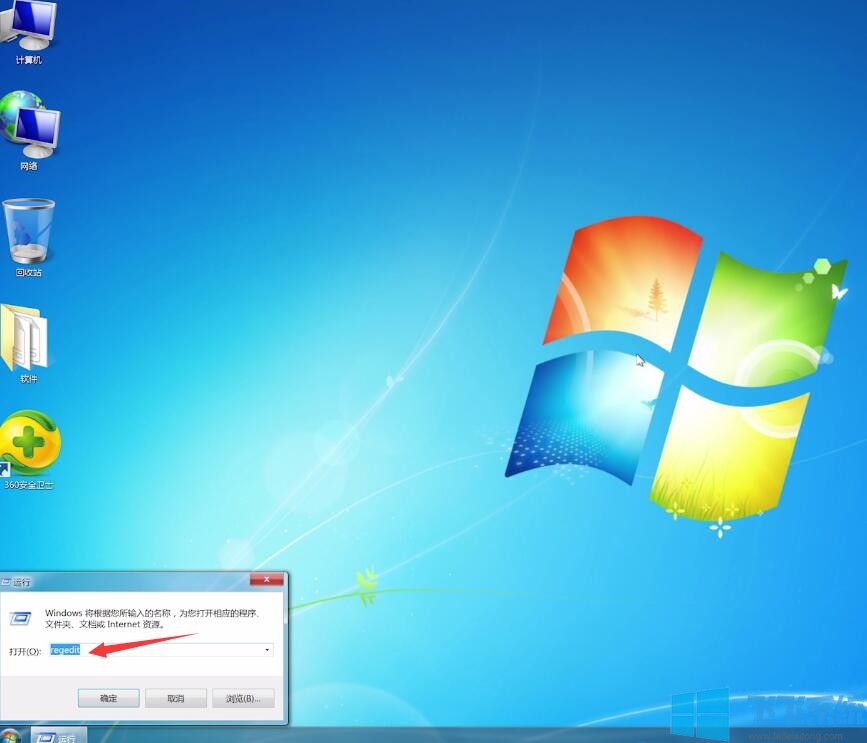Open file browser with 浏览(B)... button
The height and width of the screenshot is (743, 867).
pyautogui.click(x=243, y=698)
